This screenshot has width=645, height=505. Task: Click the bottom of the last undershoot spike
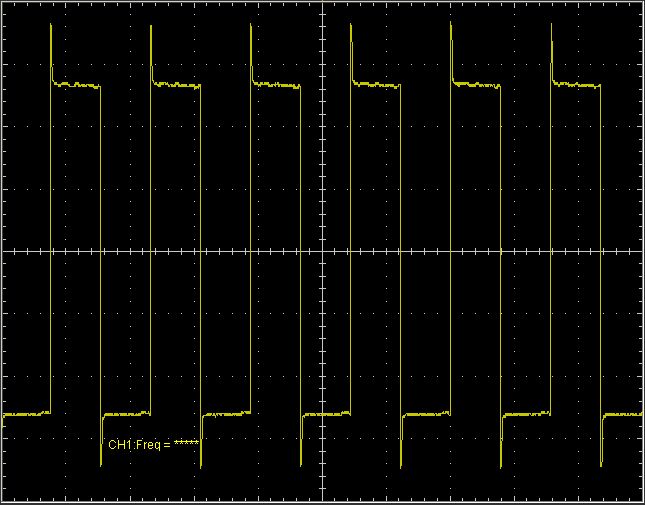pyautogui.click(x=601, y=465)
